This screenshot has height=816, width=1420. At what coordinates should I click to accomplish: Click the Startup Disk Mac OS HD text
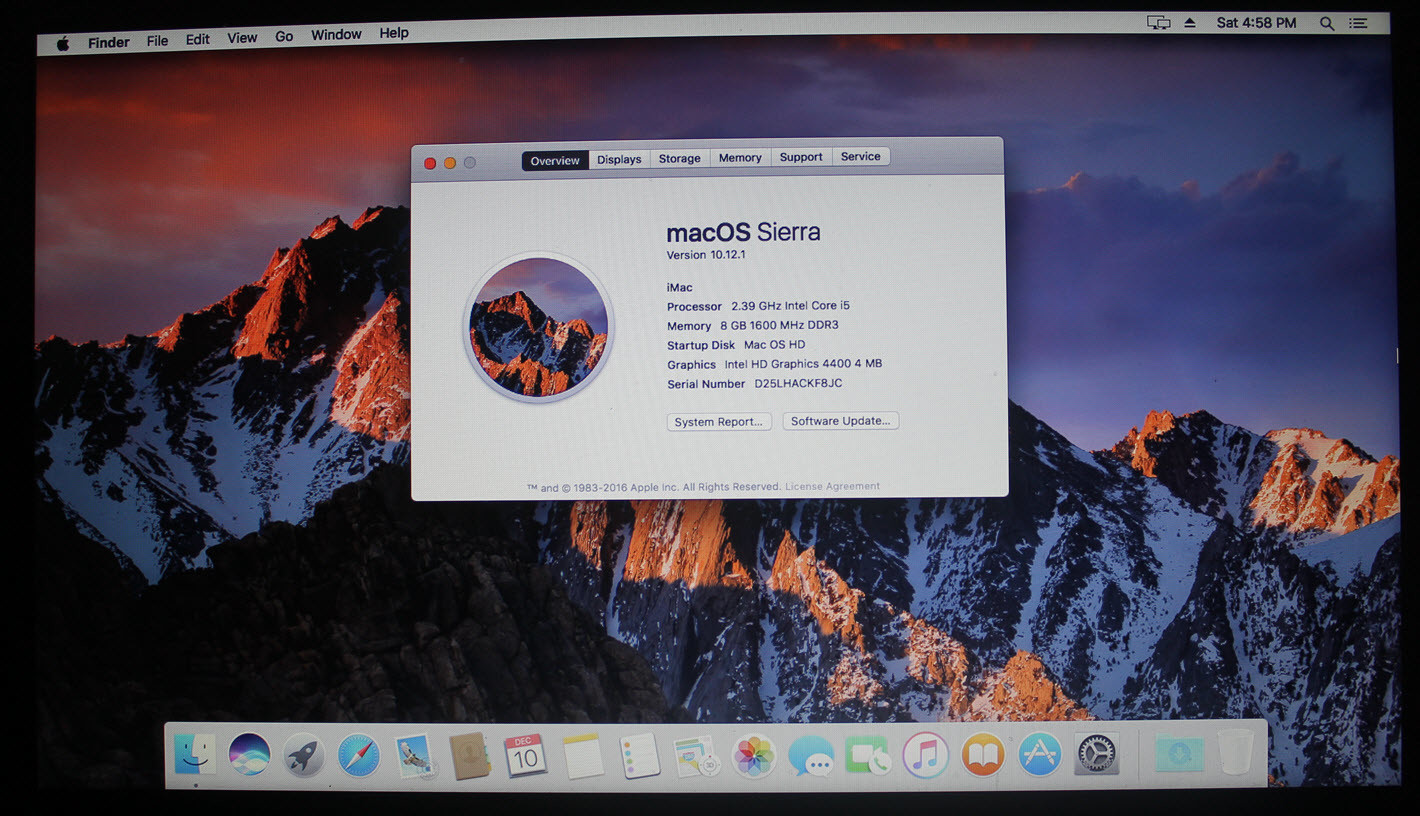click(736, 345)
